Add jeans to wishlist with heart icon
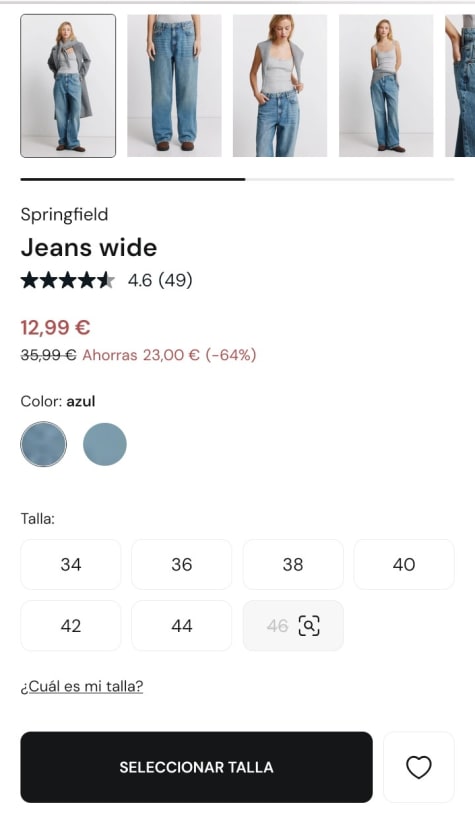 coord(418,767)
